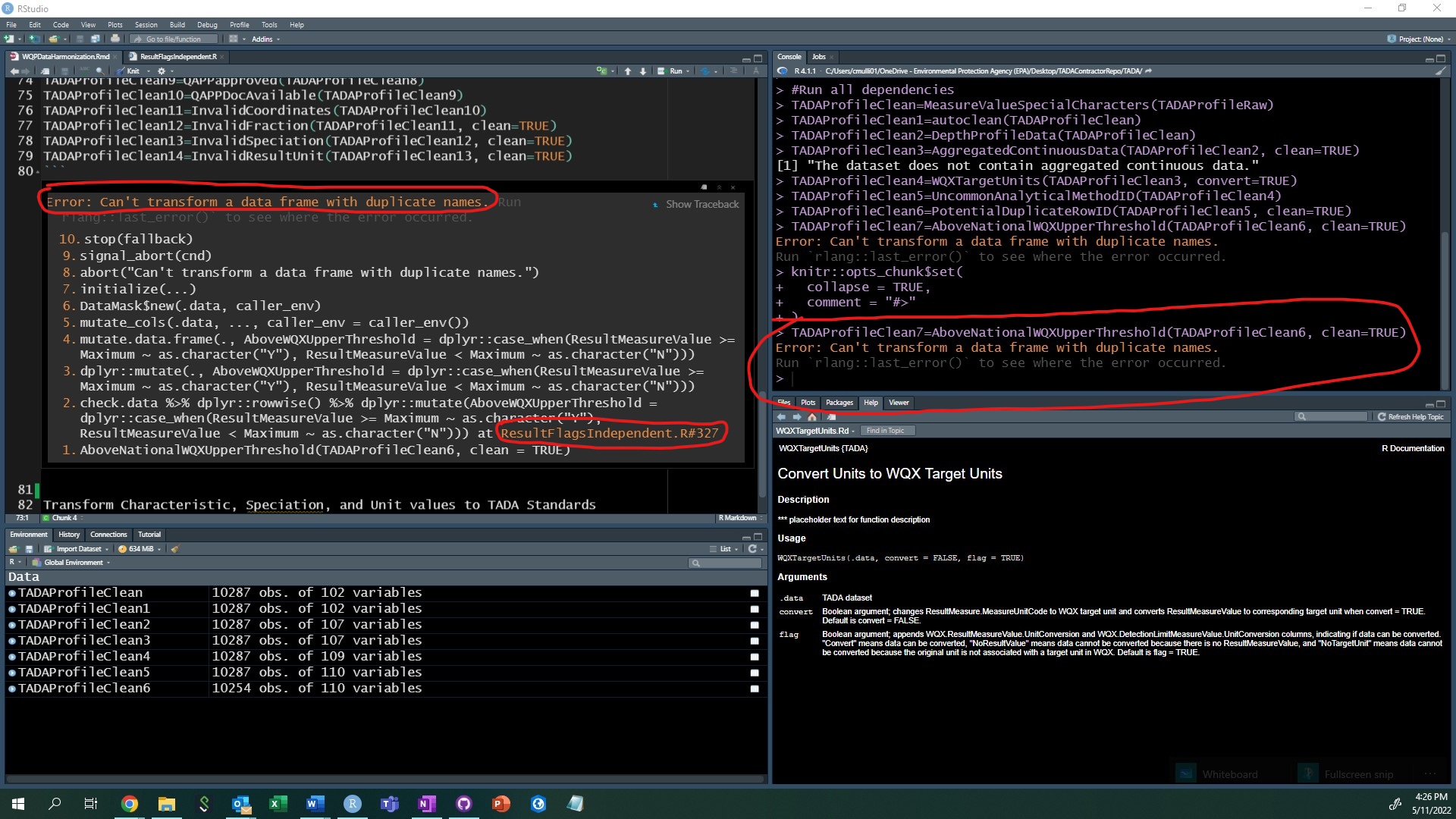This screenshot has width=1456, height=819.
Task: Open the R Markdown file type dropdown
Action: (739, 518)
